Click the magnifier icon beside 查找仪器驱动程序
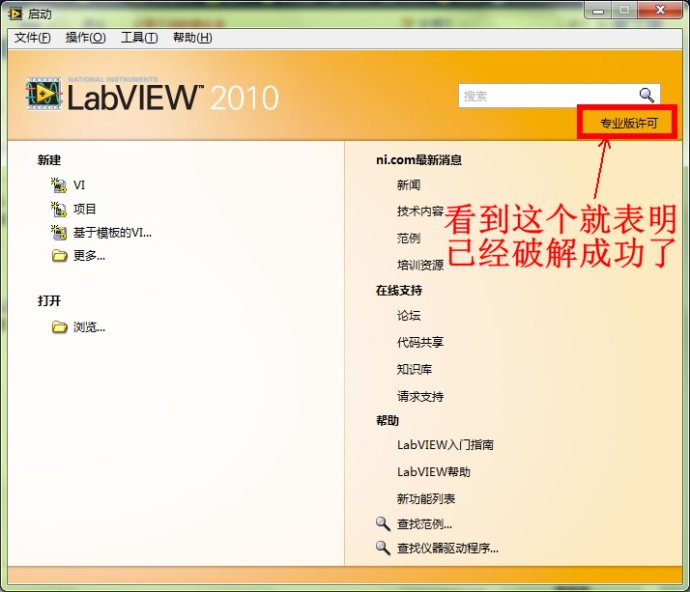The height and width of the screenshot is (592, 690). [x=383, y=548]
